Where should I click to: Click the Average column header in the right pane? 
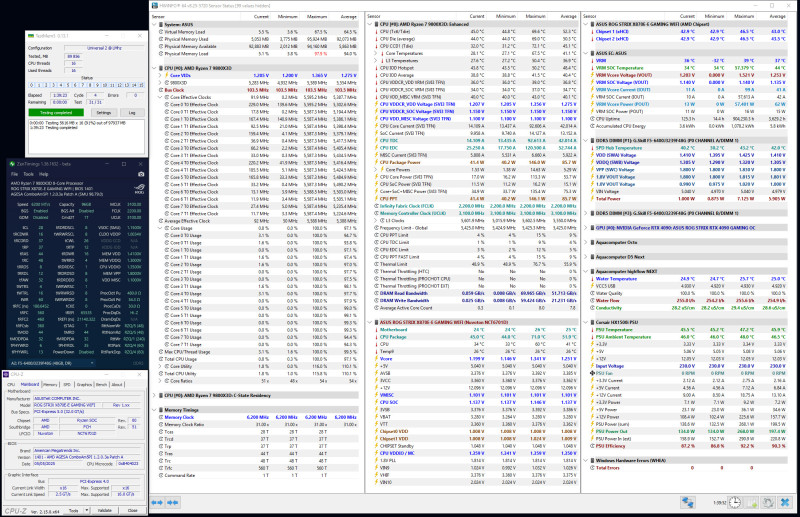[778, 16]
